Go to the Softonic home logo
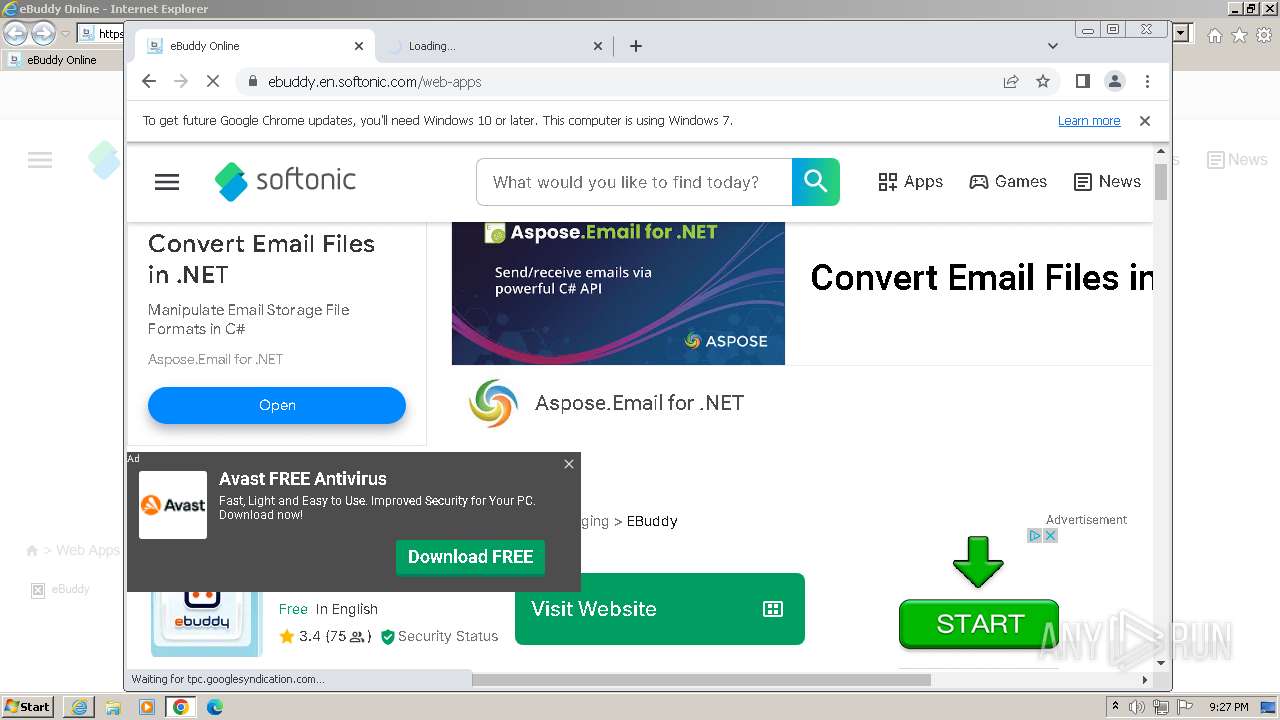The image size is (1280, 720). [x=285, y=181]
